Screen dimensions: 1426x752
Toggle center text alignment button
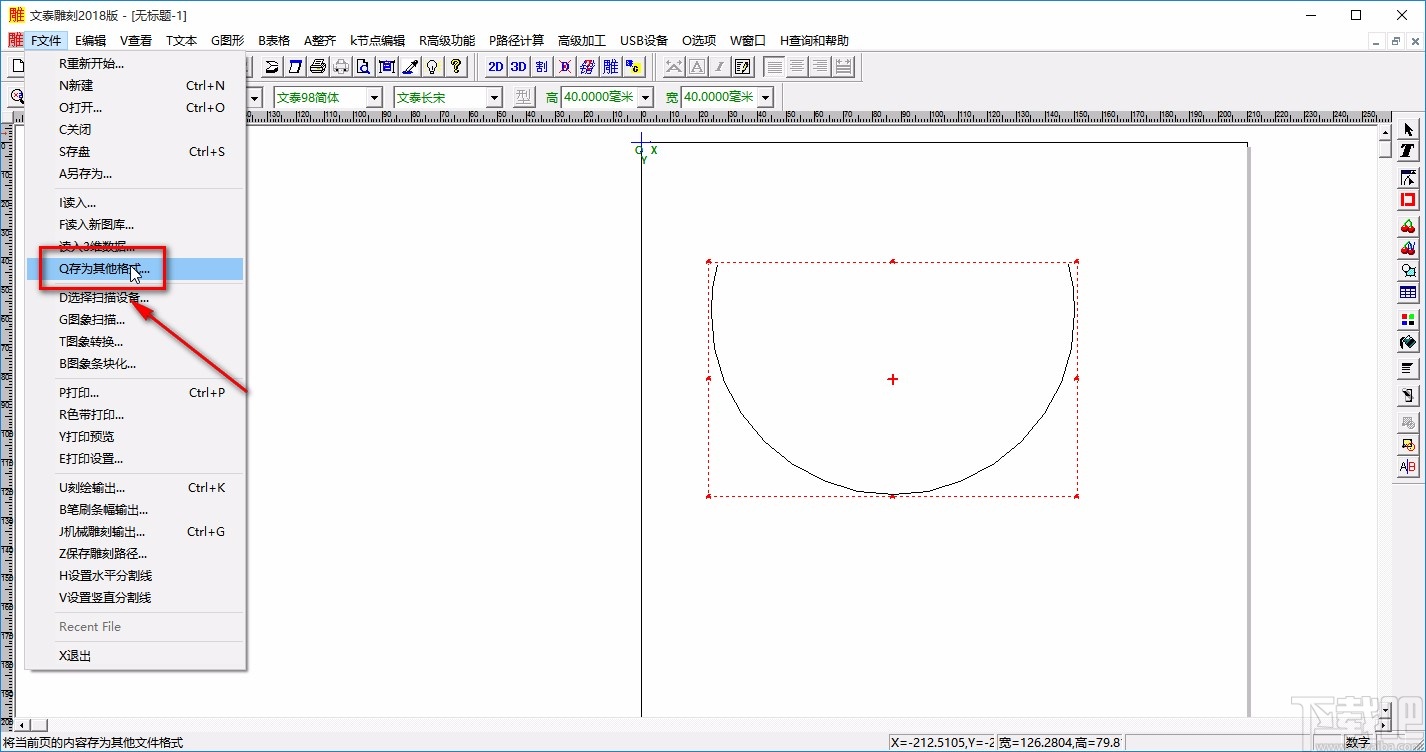pyautogui.click(x=797, y=67)
